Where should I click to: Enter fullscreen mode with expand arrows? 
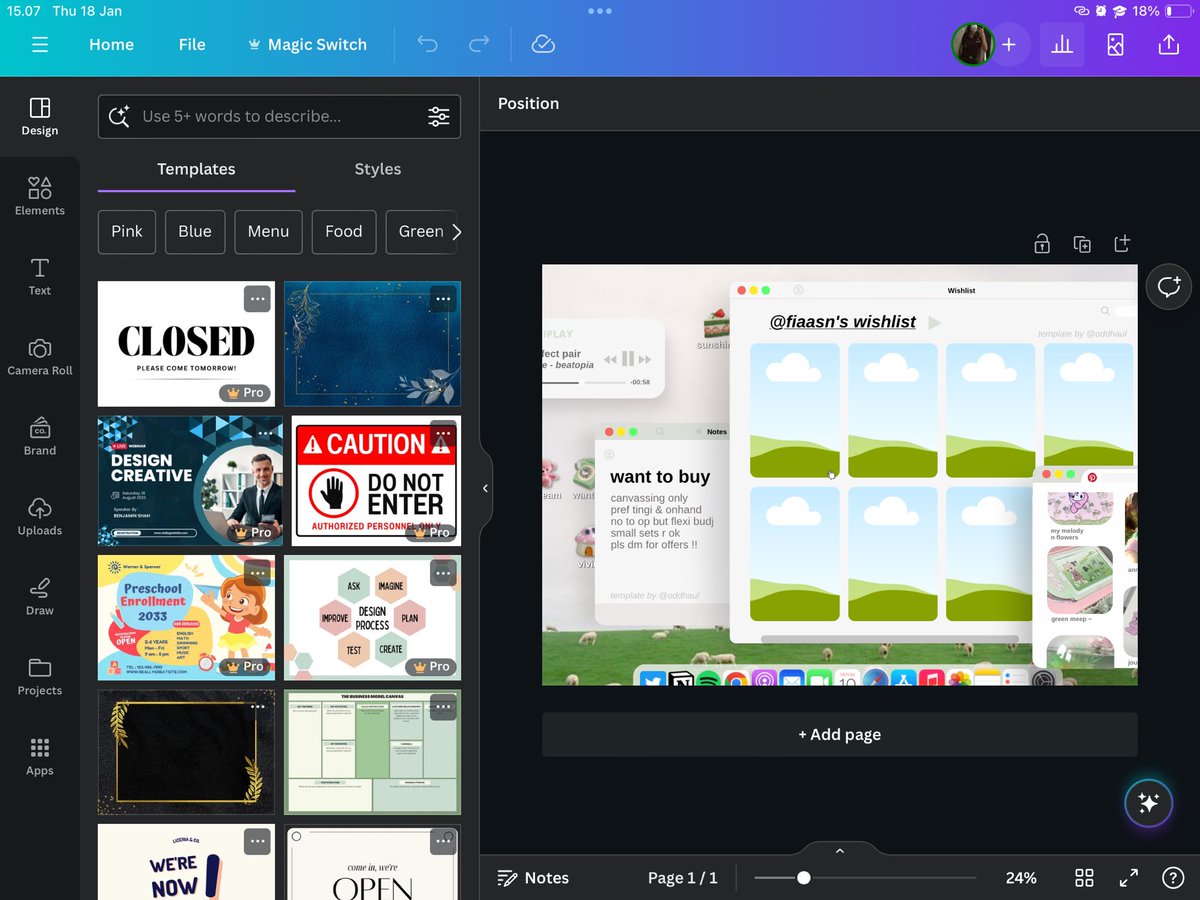pos(1129,878)
